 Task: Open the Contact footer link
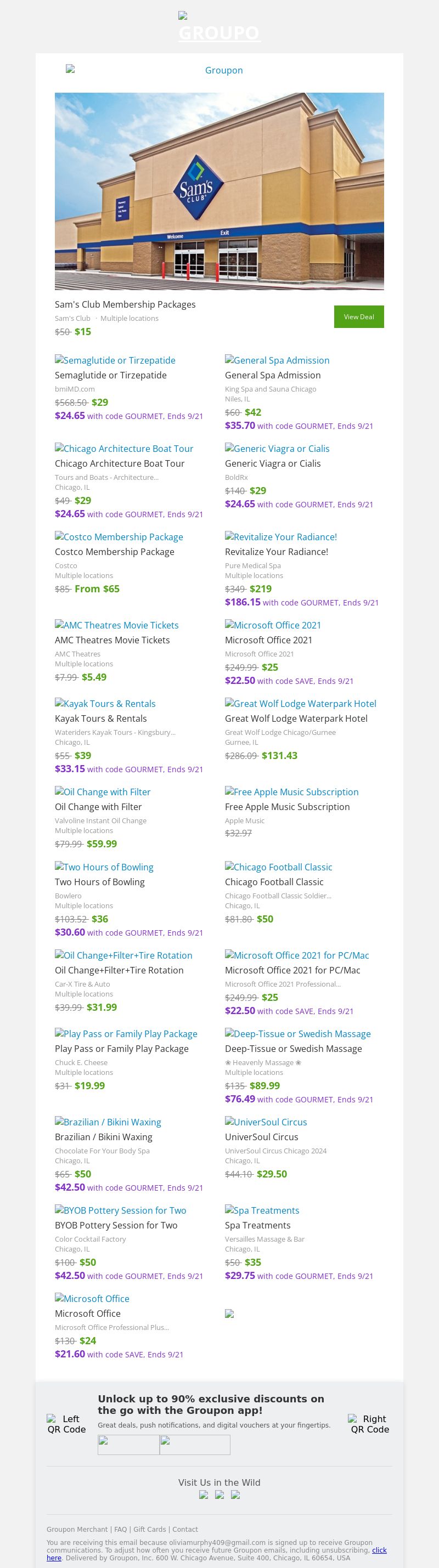click(185, 1529)
